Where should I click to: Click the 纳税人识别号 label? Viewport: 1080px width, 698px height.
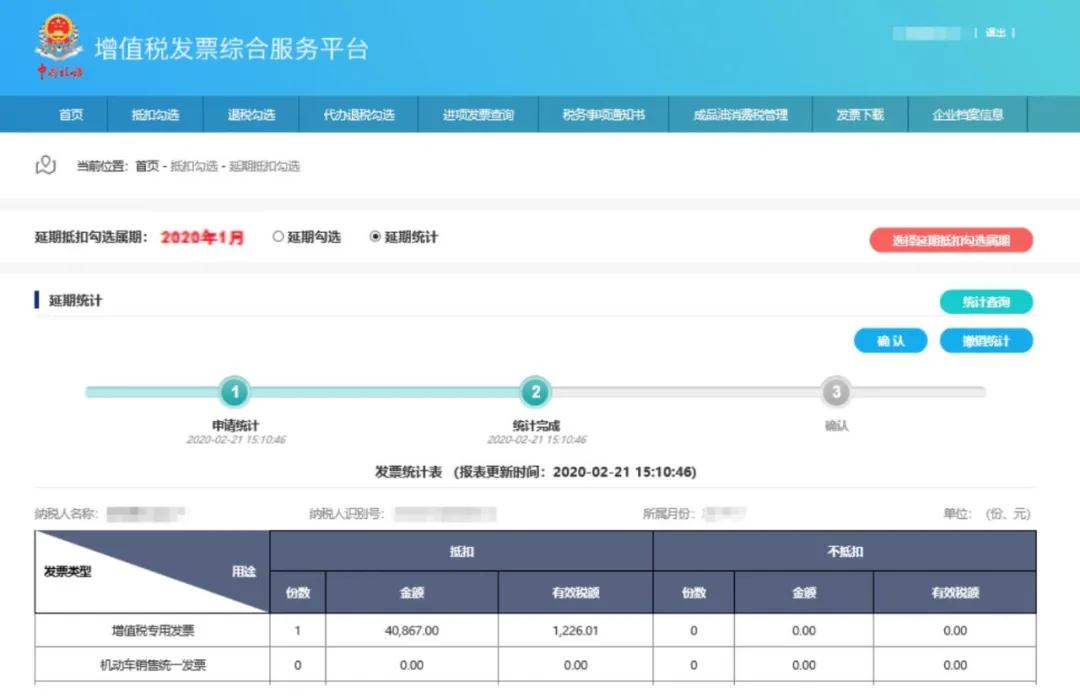(x=346, y=513)
